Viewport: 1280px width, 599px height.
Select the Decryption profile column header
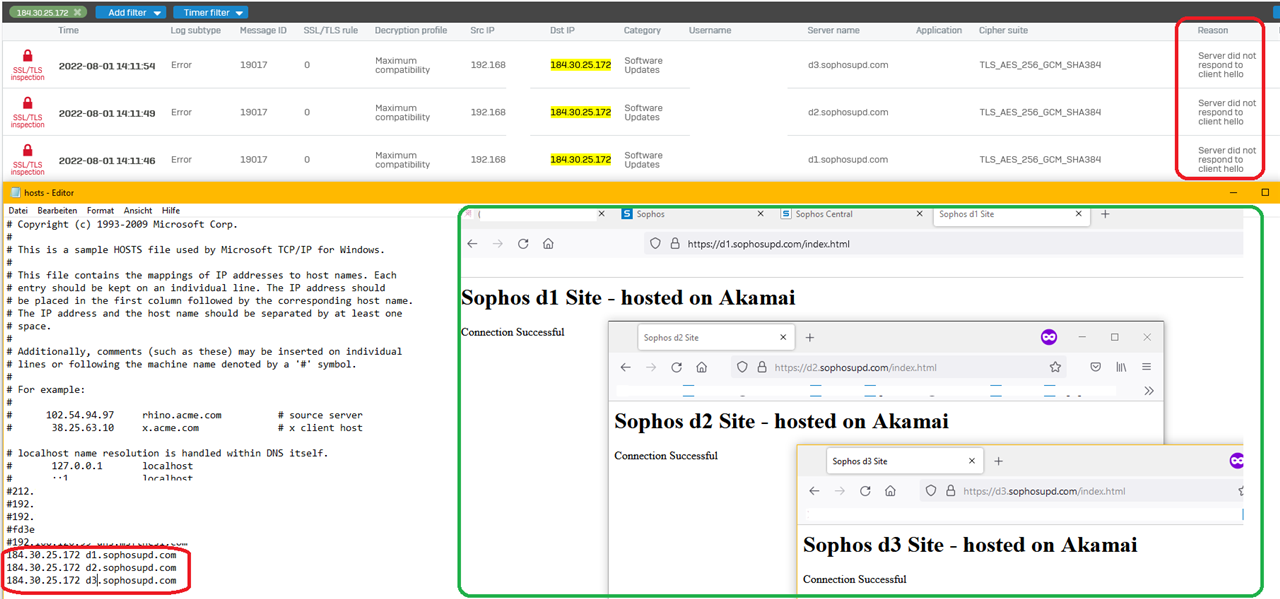[x=411, y=31]
